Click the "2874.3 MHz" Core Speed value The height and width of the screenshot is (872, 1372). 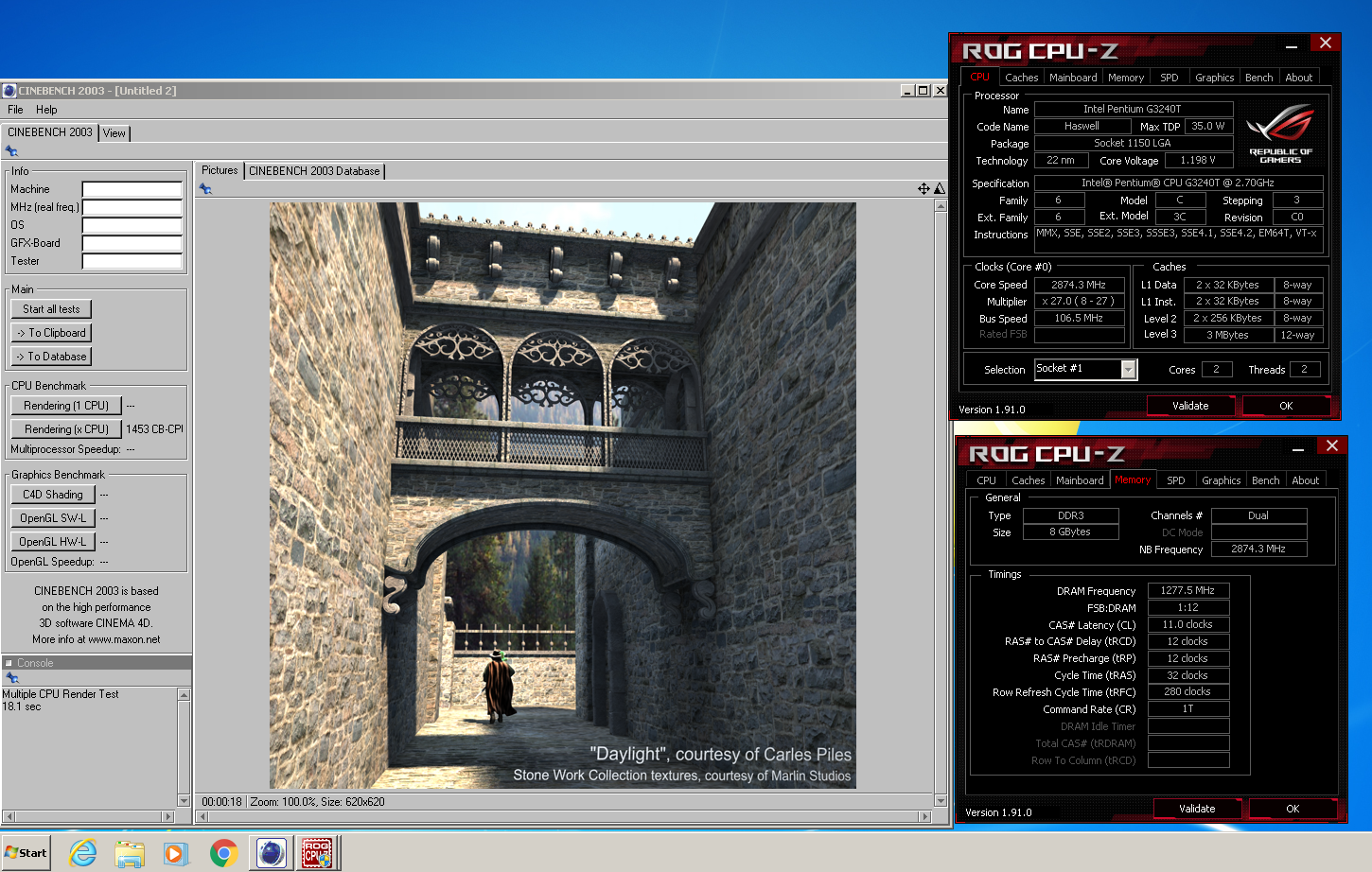pyautogui.click(x=1079, y=285)
